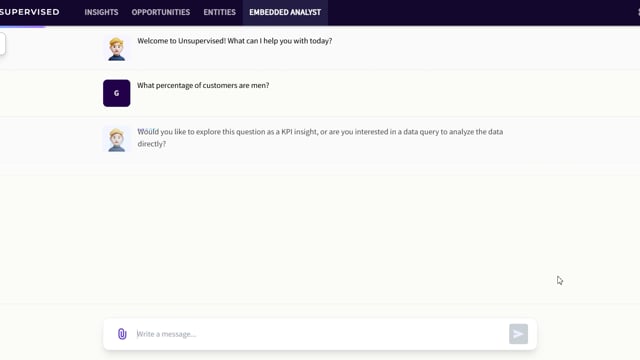The width and height of the screenshot is (640, 360).
Task: Click the empty chat area below the messages
Action: [x=320, y=237]
